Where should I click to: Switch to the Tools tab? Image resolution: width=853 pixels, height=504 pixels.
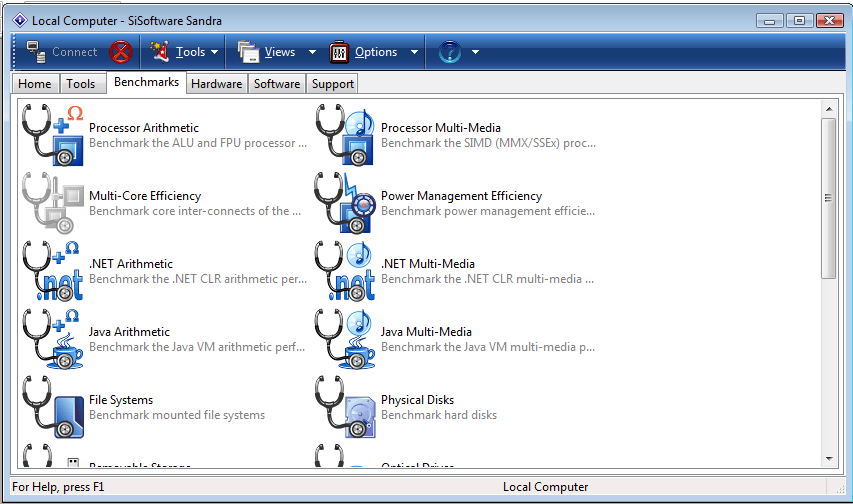click(81, 84)
